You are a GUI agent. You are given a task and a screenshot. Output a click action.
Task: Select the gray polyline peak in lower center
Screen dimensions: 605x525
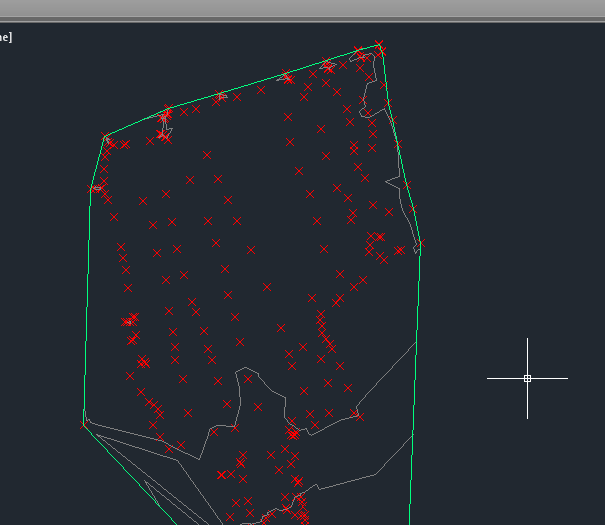point(246,371)
